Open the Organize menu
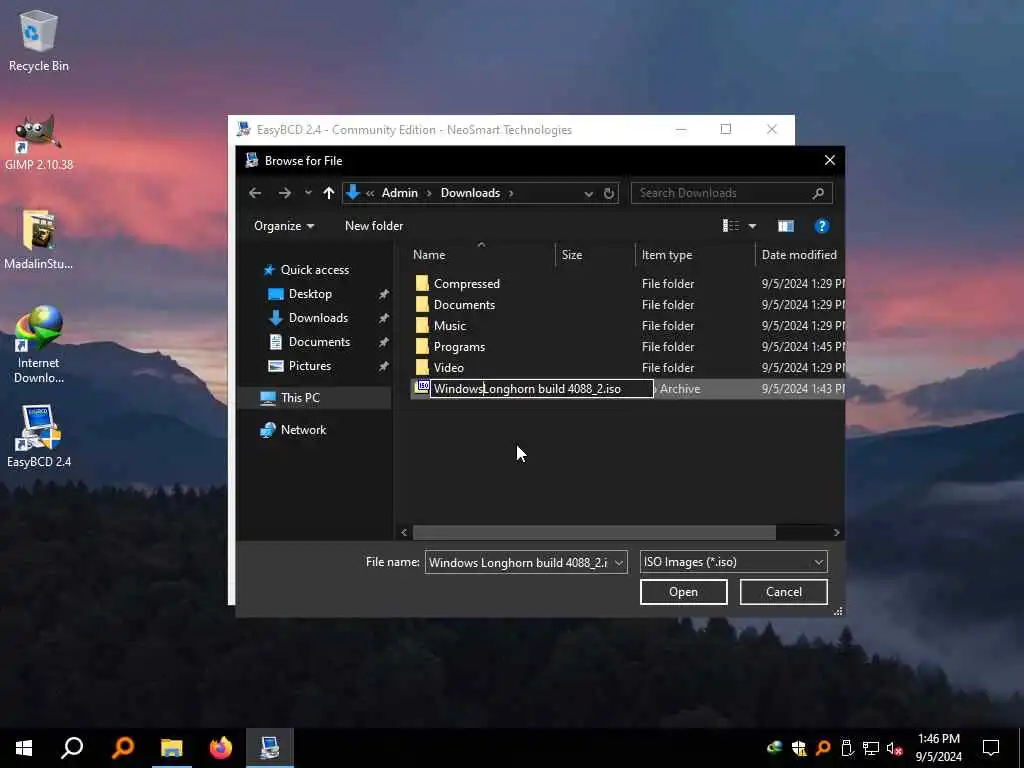The height and width of the screenshot is (768, 1024). [283, 226]
